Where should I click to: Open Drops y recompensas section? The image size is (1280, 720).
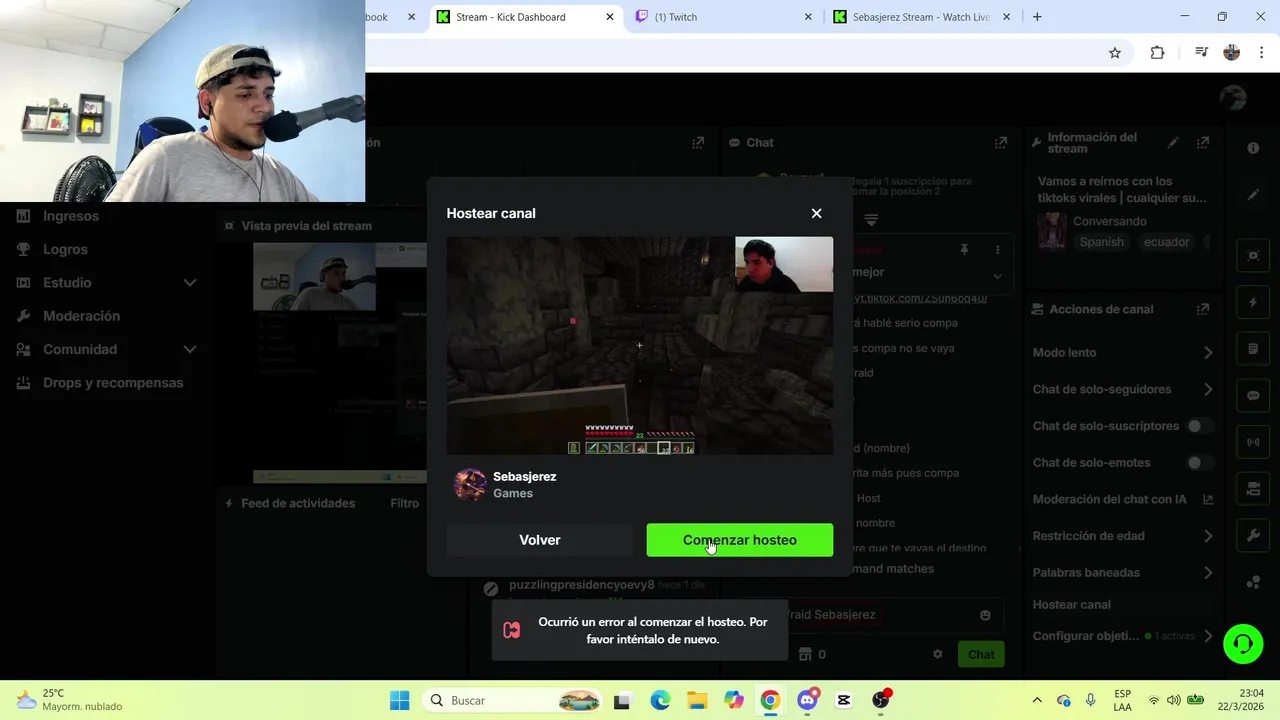pyautogui.click(x=112, y=383)
